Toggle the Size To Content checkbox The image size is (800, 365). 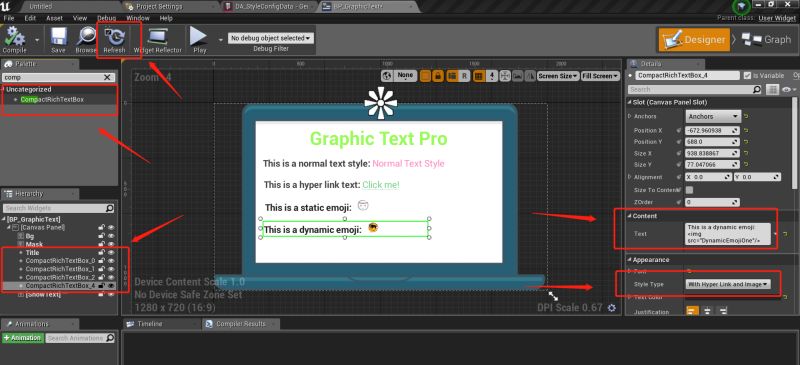pyautogui.click(x=689, y=189)
